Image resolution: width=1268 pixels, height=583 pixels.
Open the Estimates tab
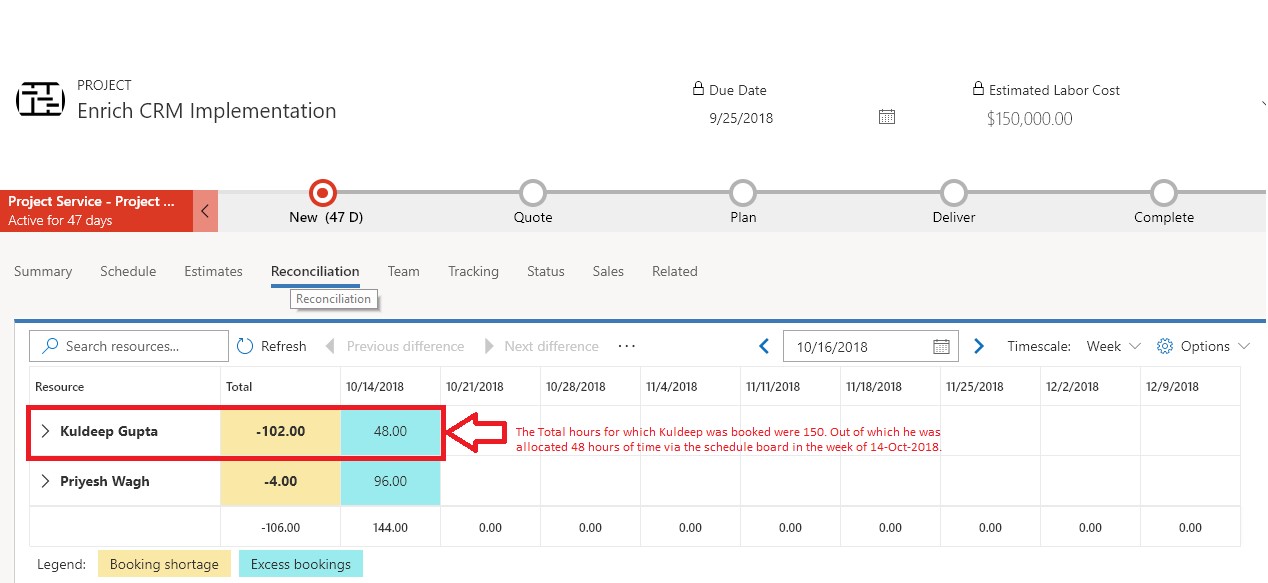[213, 271]
